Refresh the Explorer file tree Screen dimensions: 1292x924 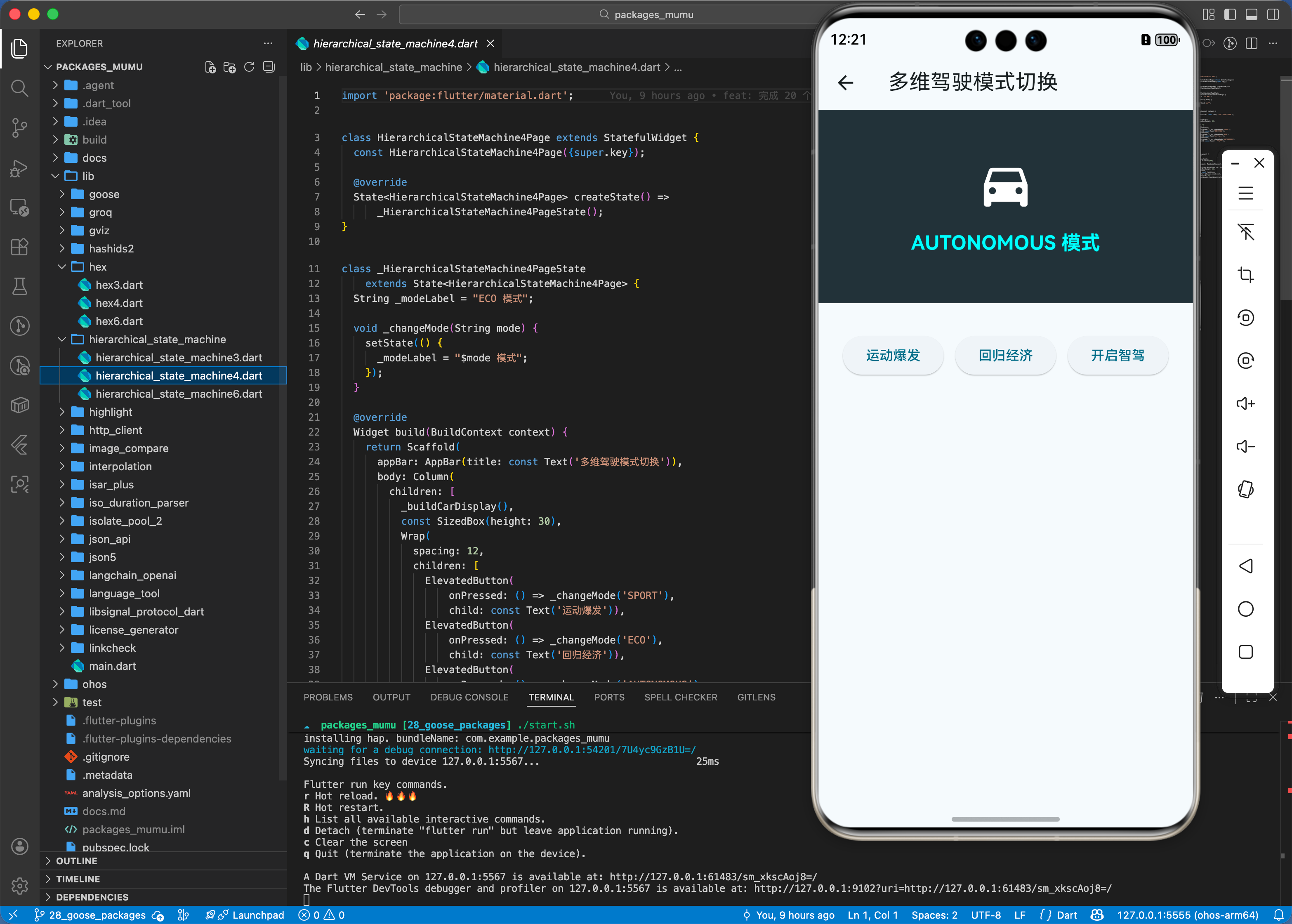tap(249, 67)
